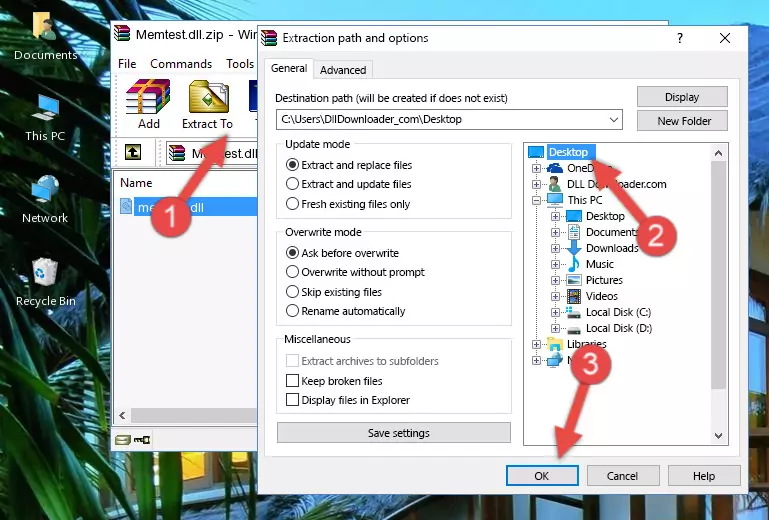
Task: Click the dialog help question mark icon
Action: [x=680, y=38]
